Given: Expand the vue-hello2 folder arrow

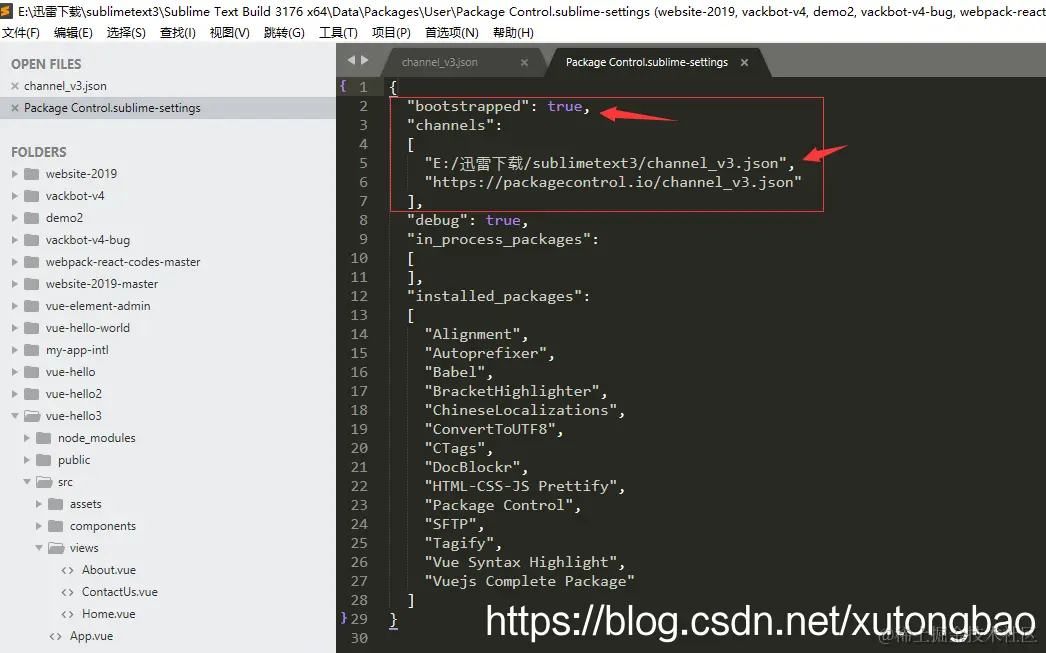Looking at the screenshot, I should [15, 394].
